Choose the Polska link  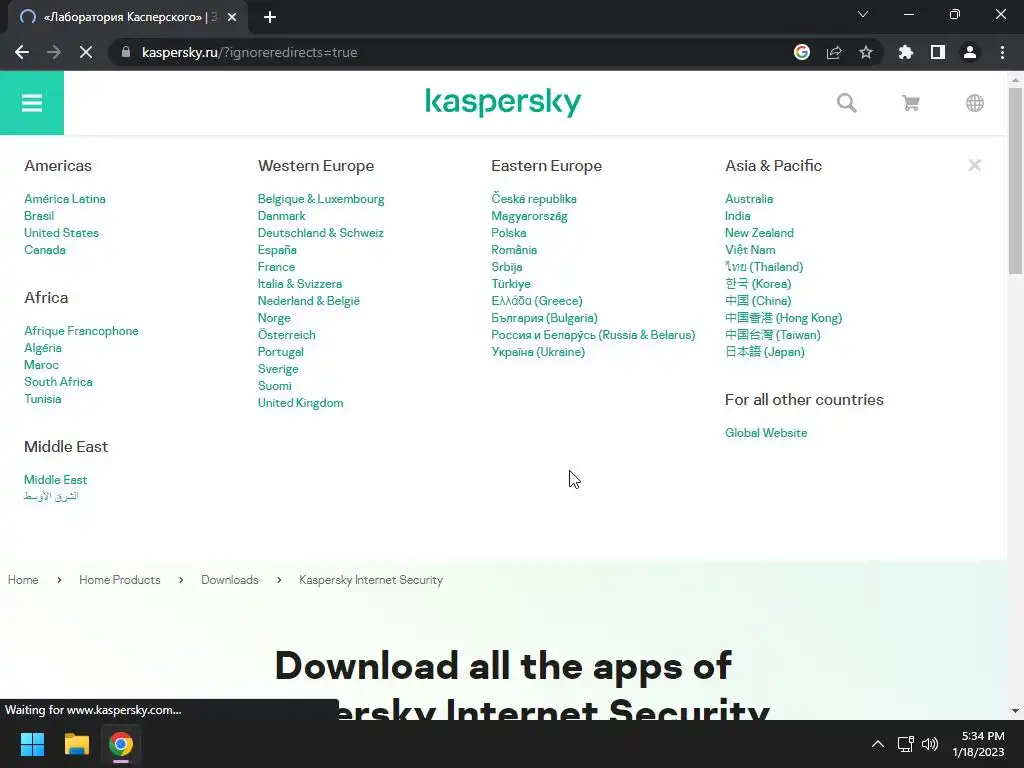[x=509, y=232]
